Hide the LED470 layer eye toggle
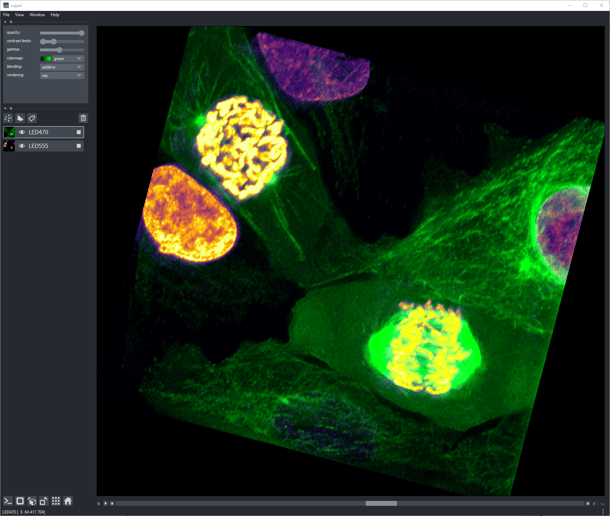 [22, 132]
